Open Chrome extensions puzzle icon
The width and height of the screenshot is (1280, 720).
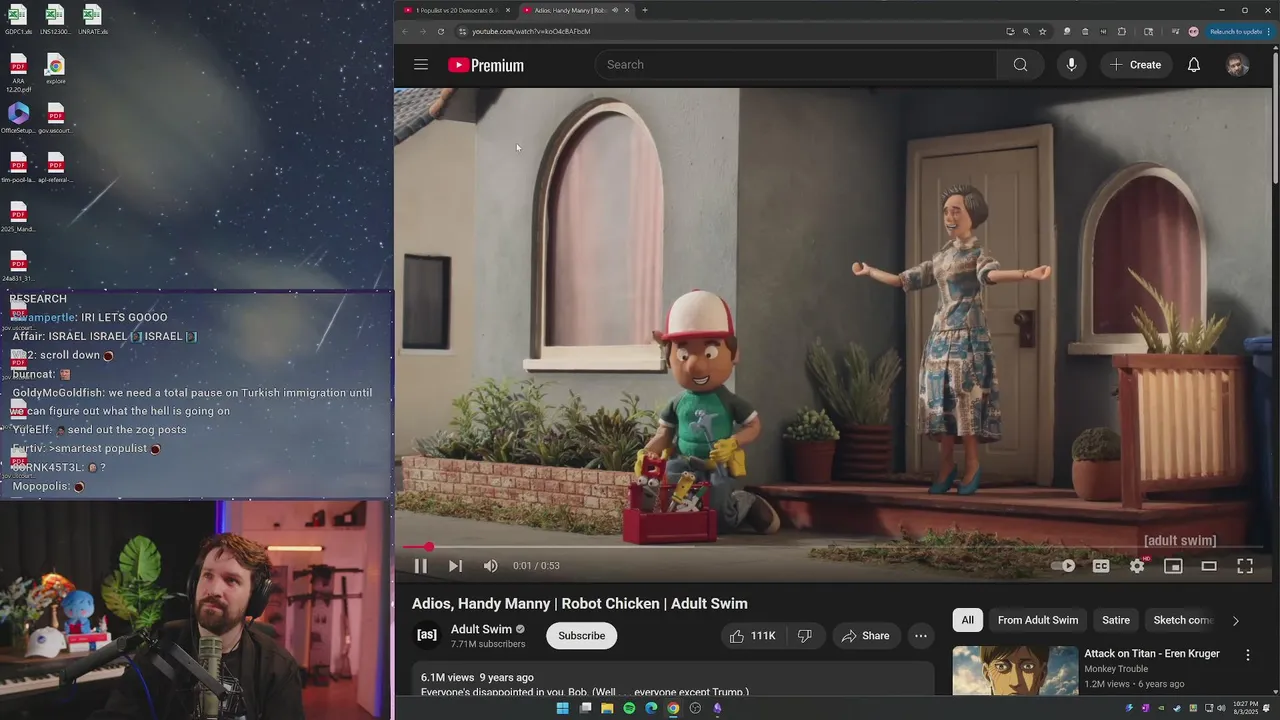pyautogui.click(x=1121, y=31)
